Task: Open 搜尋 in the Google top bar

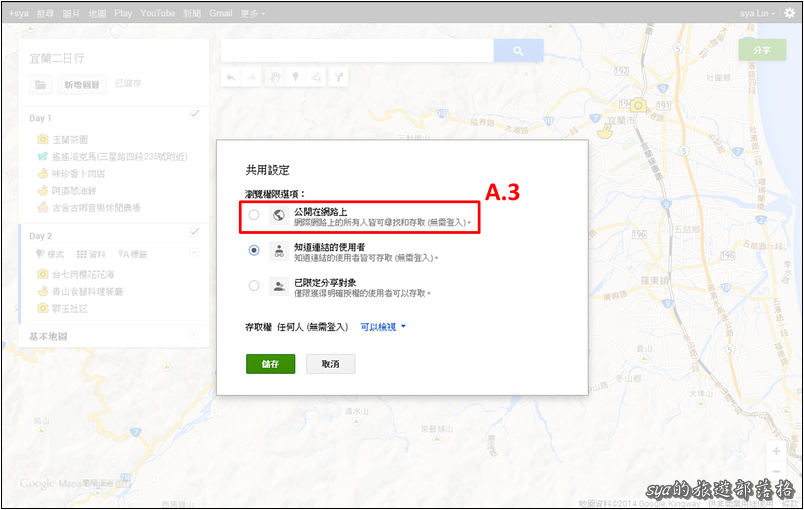Action: [x=45, y=13]
